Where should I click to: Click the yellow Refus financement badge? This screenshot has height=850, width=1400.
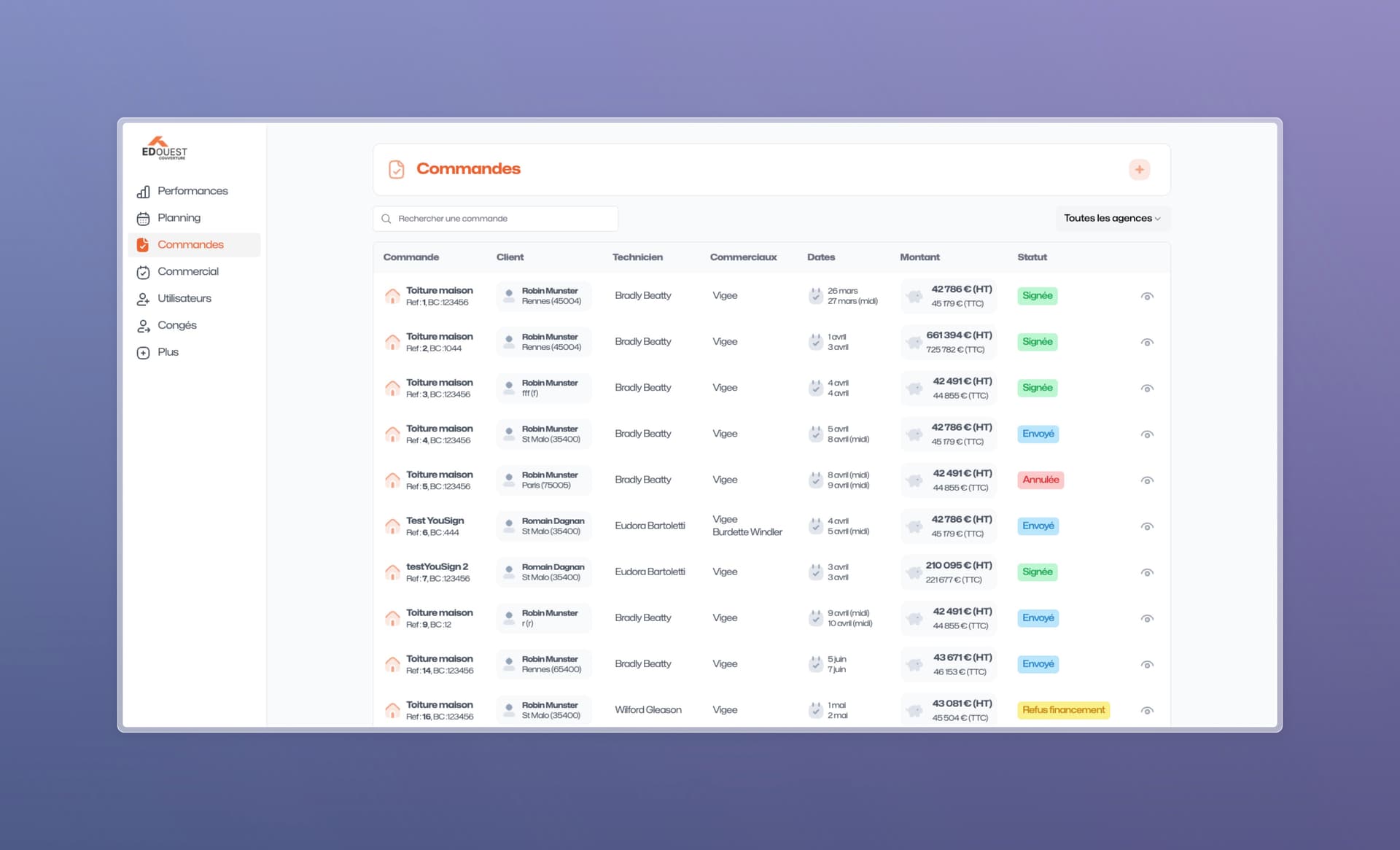point(1063,710)
